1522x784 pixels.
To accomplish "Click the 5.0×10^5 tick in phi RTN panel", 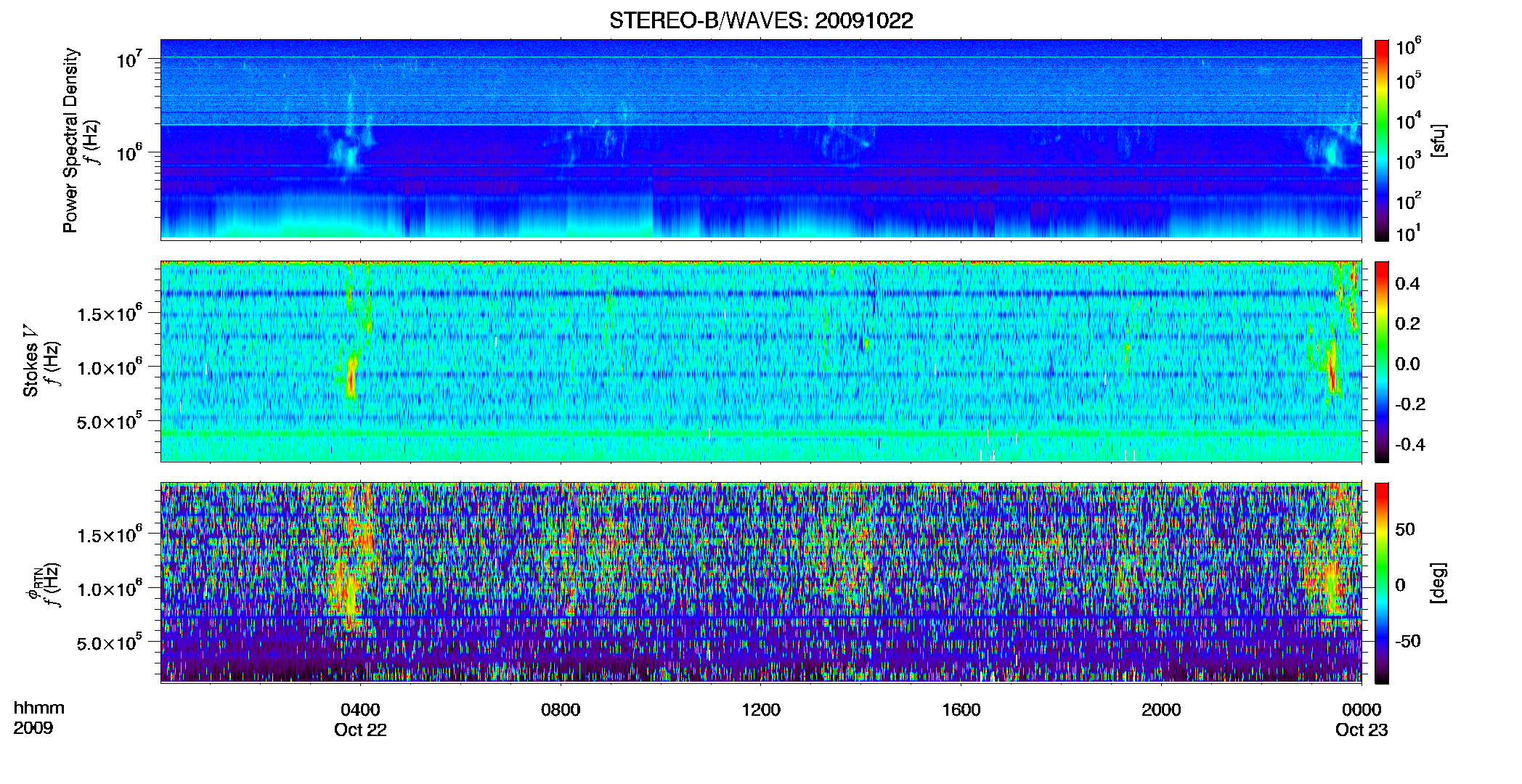I will click(110, 642).
